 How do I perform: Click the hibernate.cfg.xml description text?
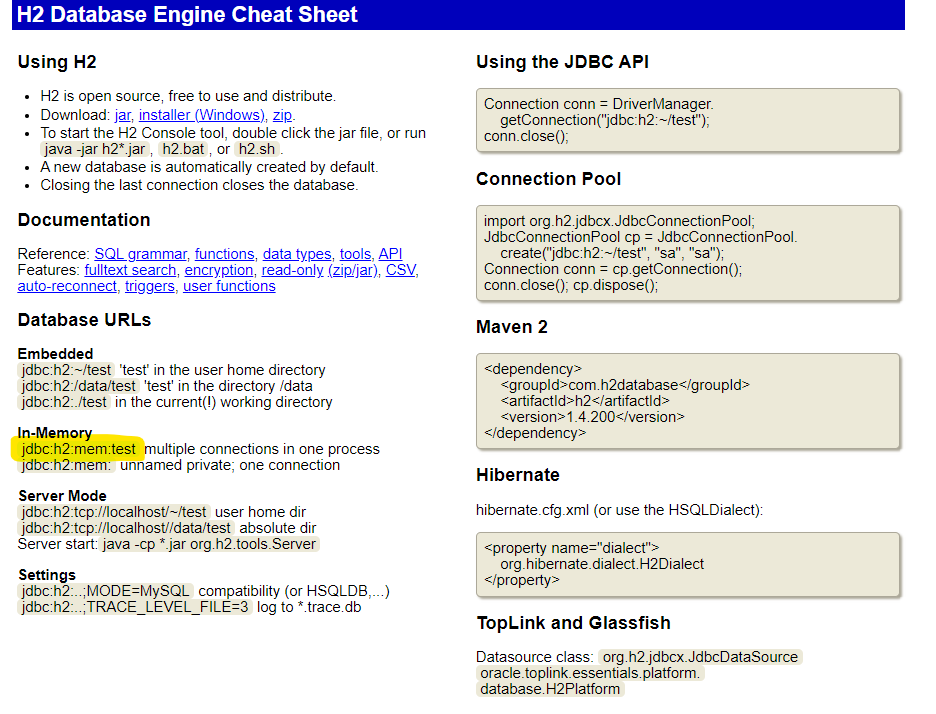(x=619, y=510)
